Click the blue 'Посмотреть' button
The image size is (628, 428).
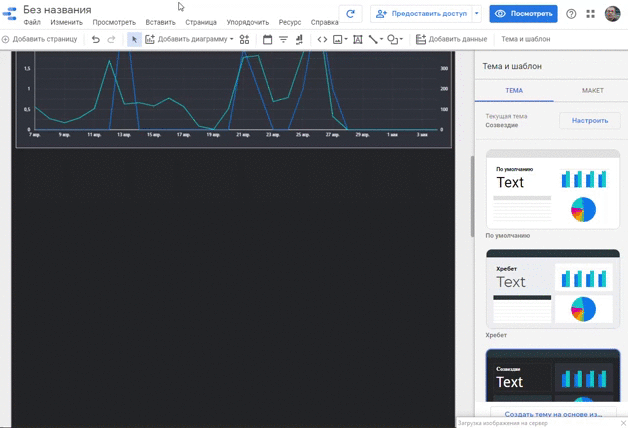(x=523, y=14)
